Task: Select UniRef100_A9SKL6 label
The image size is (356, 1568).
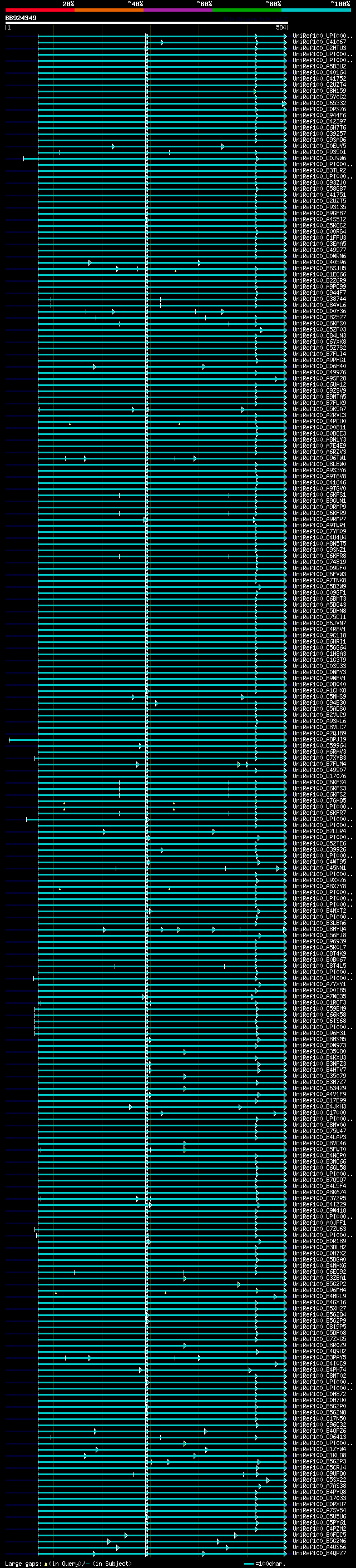Action: [319, 721]
